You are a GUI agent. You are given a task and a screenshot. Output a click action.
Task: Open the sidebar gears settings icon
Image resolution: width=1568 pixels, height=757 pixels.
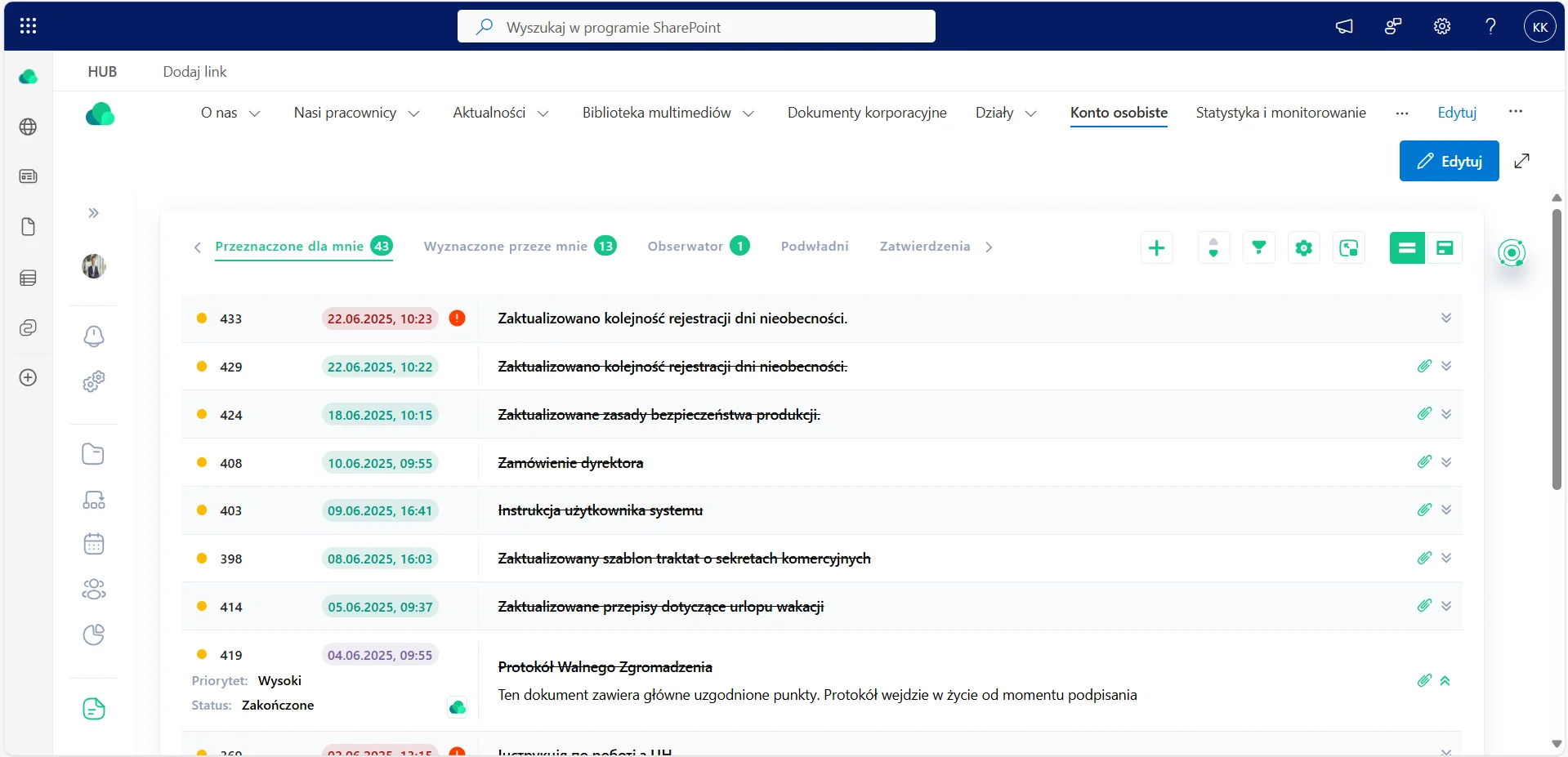point(94,381)
